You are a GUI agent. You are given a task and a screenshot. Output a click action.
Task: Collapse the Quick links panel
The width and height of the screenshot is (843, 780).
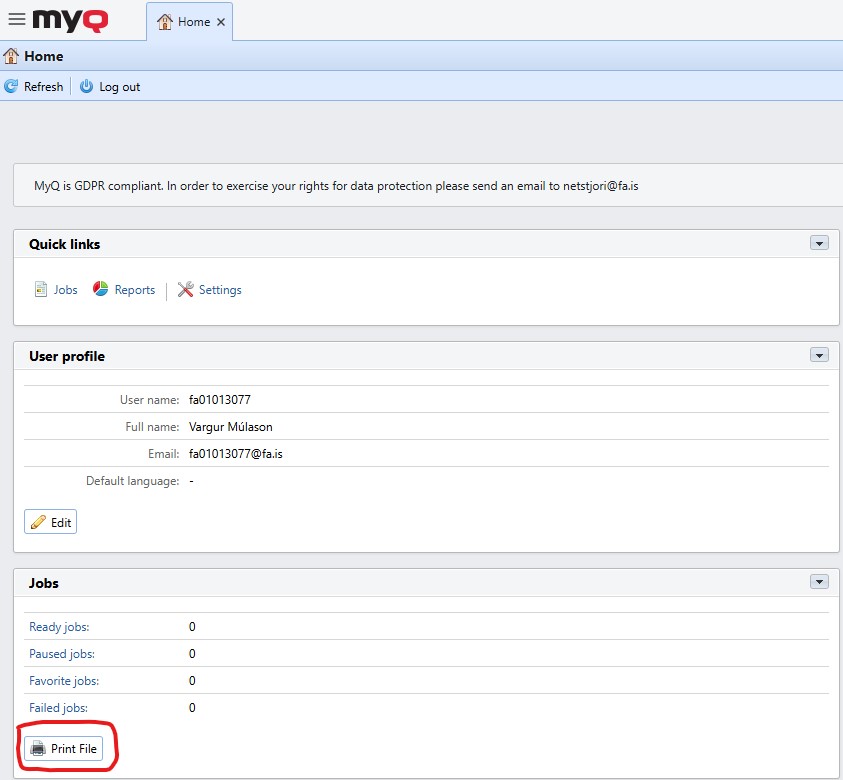click(819, 243)
